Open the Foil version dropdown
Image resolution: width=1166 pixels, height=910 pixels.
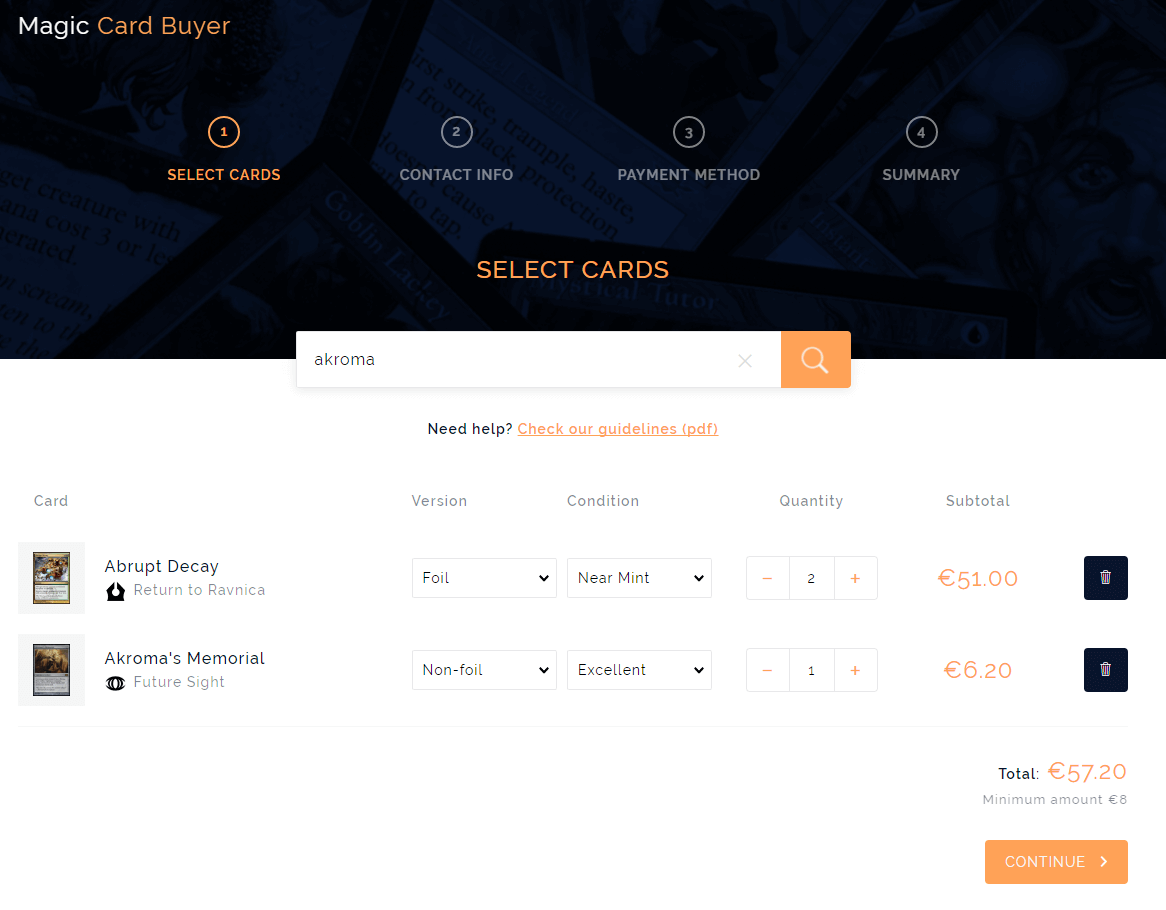[x=484, y=578]
